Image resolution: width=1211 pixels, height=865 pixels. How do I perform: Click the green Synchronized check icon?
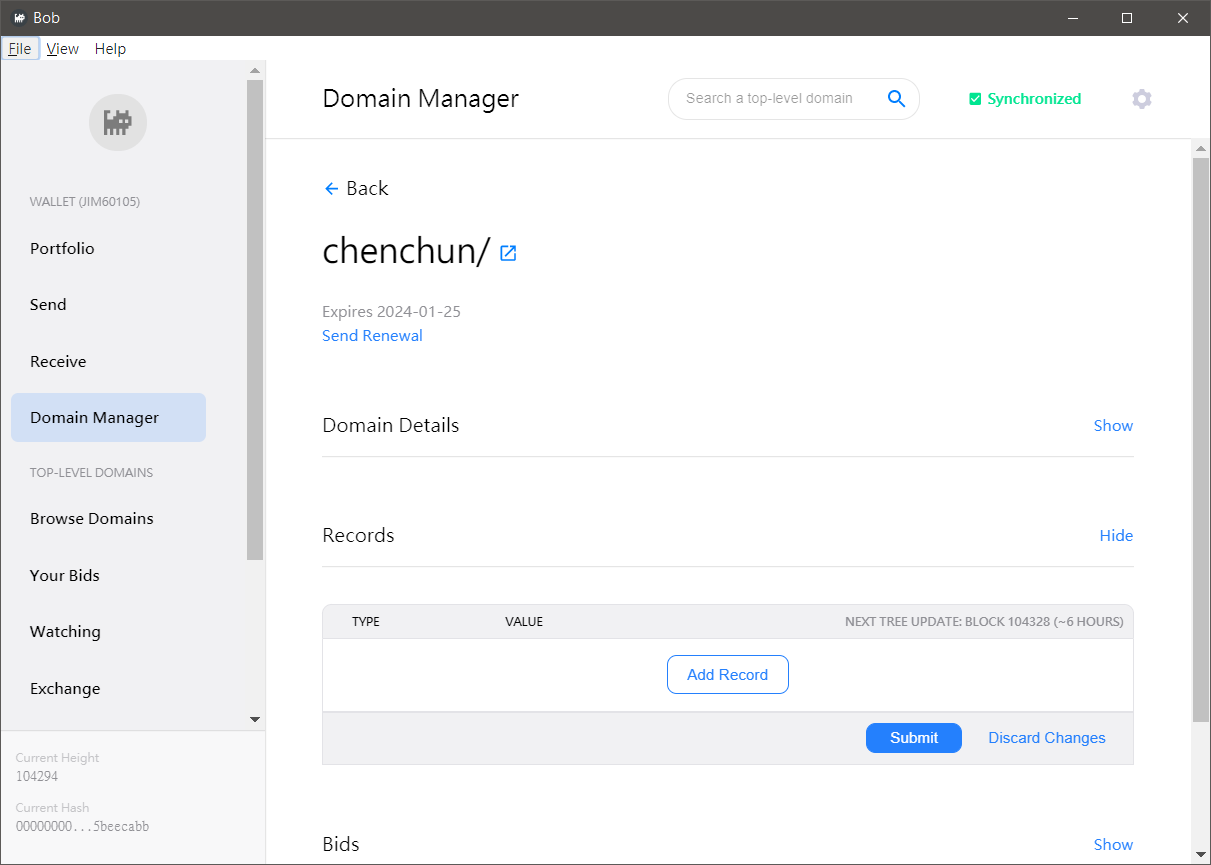click(x=975, y=99)
